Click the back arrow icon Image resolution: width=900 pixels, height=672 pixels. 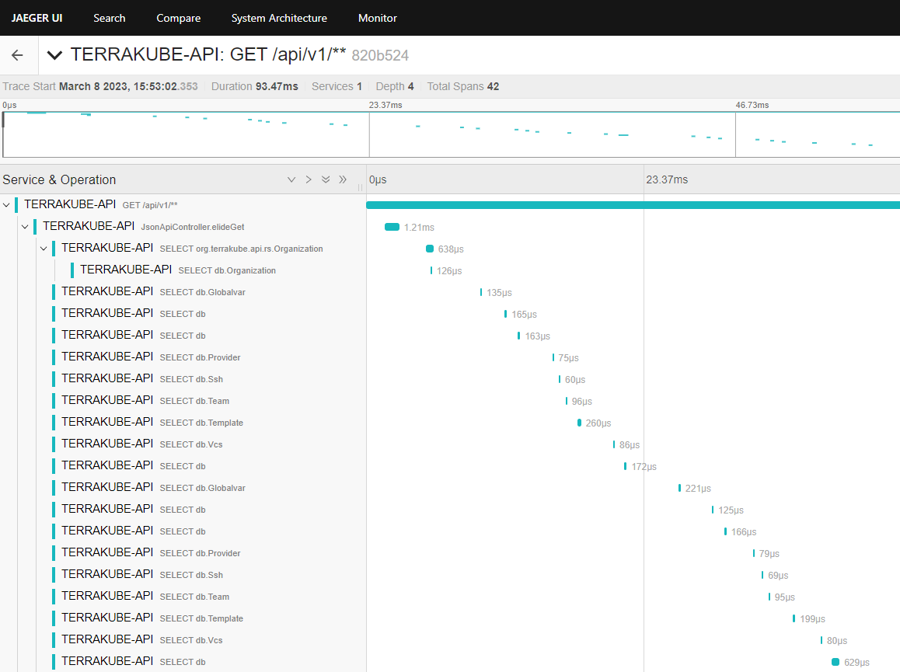pyautogui.click(x=17, y=55)
